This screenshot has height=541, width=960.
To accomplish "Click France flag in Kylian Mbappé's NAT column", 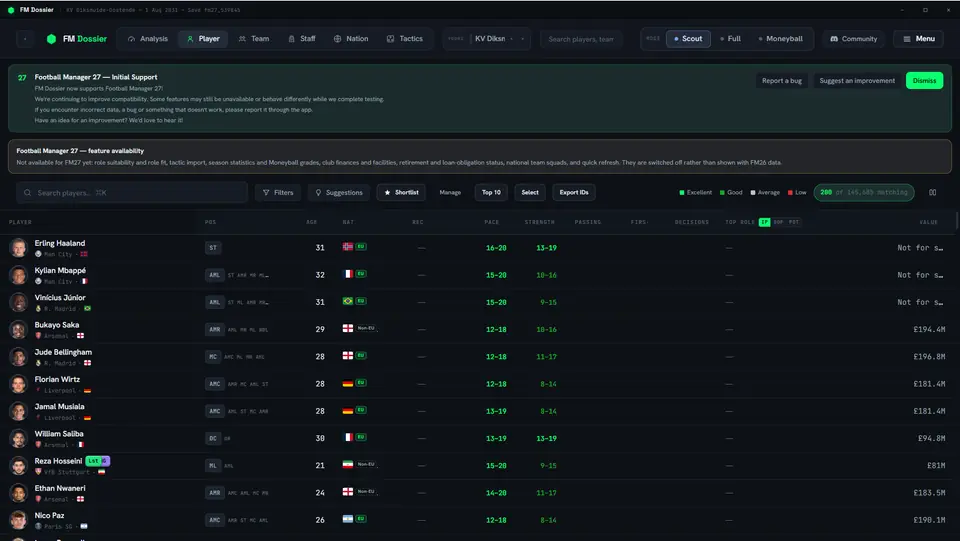I will [348, 274].
